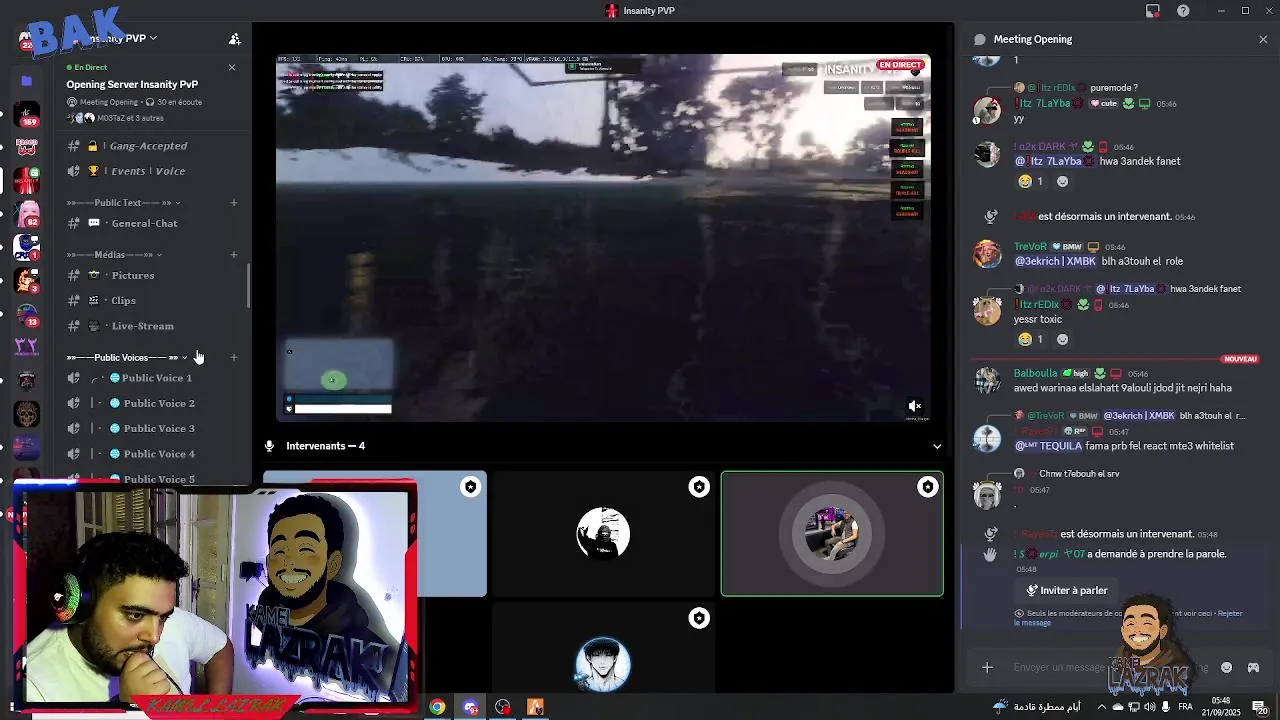Join Public Voice 2 channel
The image size is (1280, 720).
click(149, 403)
